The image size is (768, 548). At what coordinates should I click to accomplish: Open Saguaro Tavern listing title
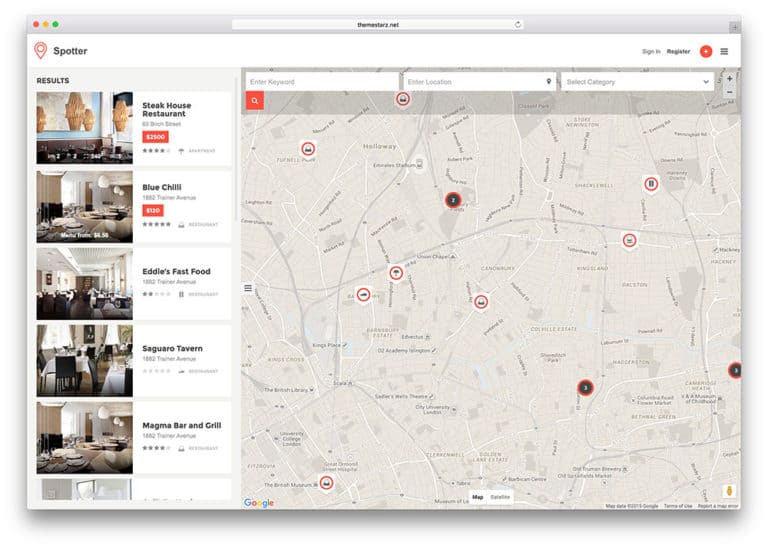click(172, 348)
